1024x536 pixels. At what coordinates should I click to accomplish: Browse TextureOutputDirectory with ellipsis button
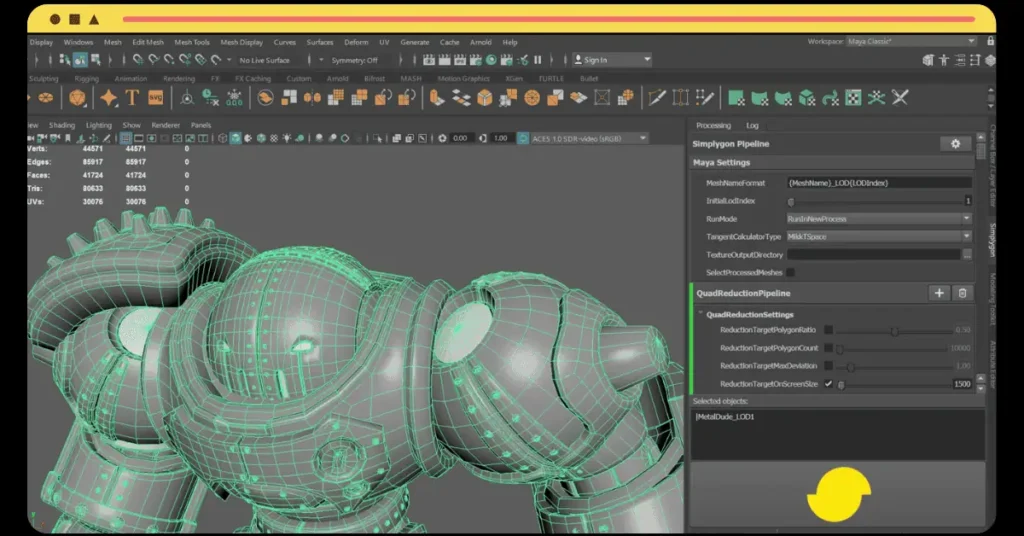tap(967, 255)
